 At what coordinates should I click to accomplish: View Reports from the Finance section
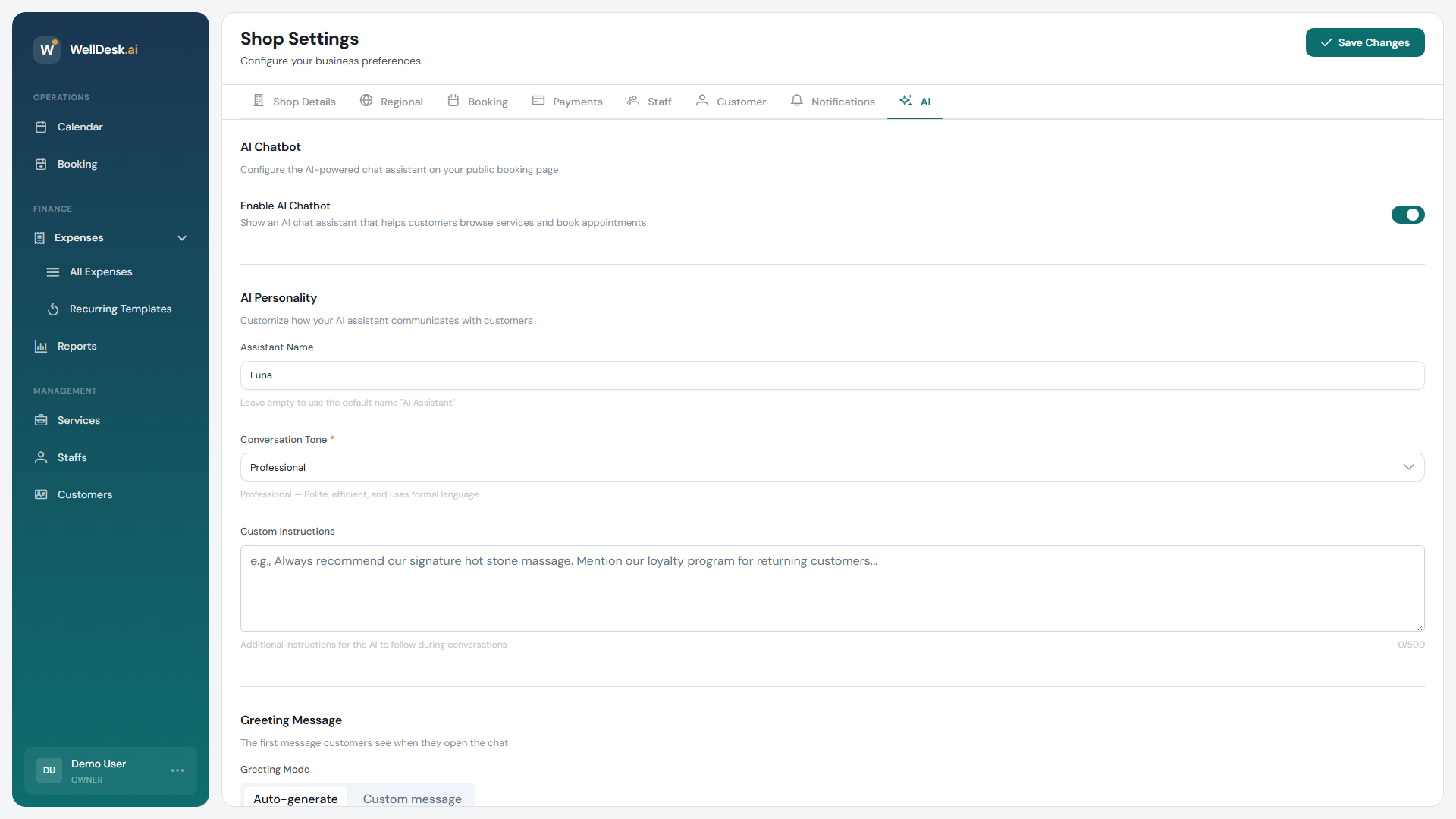tap(77, 346)
